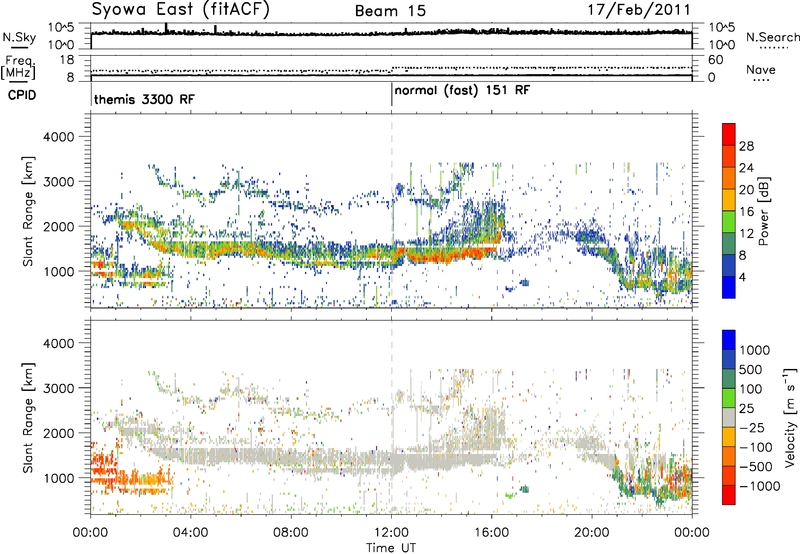Image resolution: width=800 pixels, height=554 pixels.
Task: Click the date '17/Feb/2011'
Action: pyautogui.click(x=639, y=9)
